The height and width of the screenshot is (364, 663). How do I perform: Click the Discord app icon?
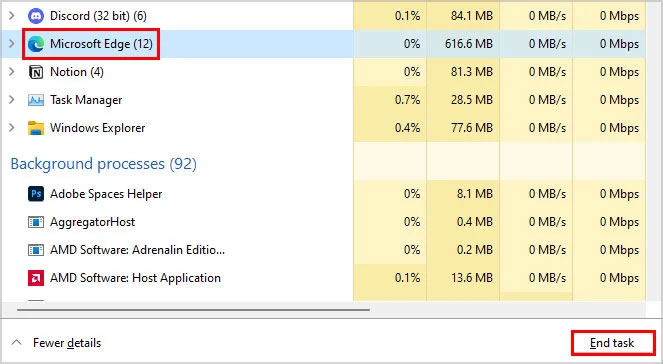point(36,16)
